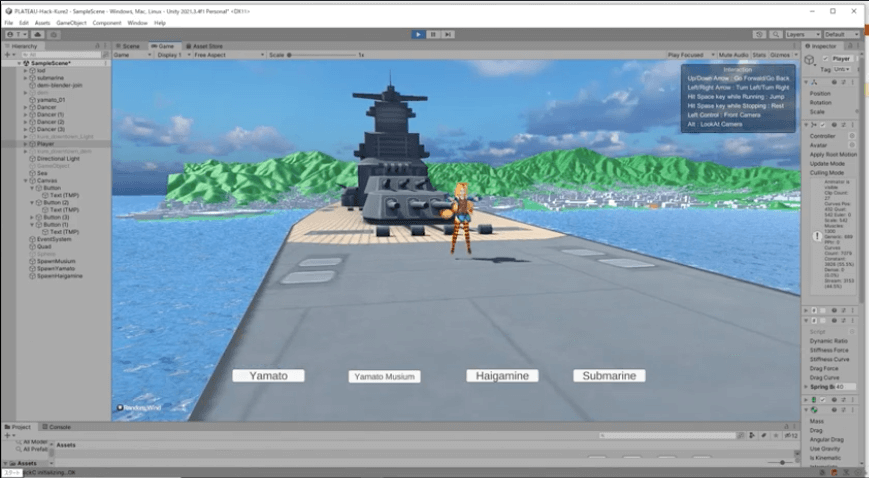Select the Project tab
This screenshot has width=869, height=478.
click(18, 427)
